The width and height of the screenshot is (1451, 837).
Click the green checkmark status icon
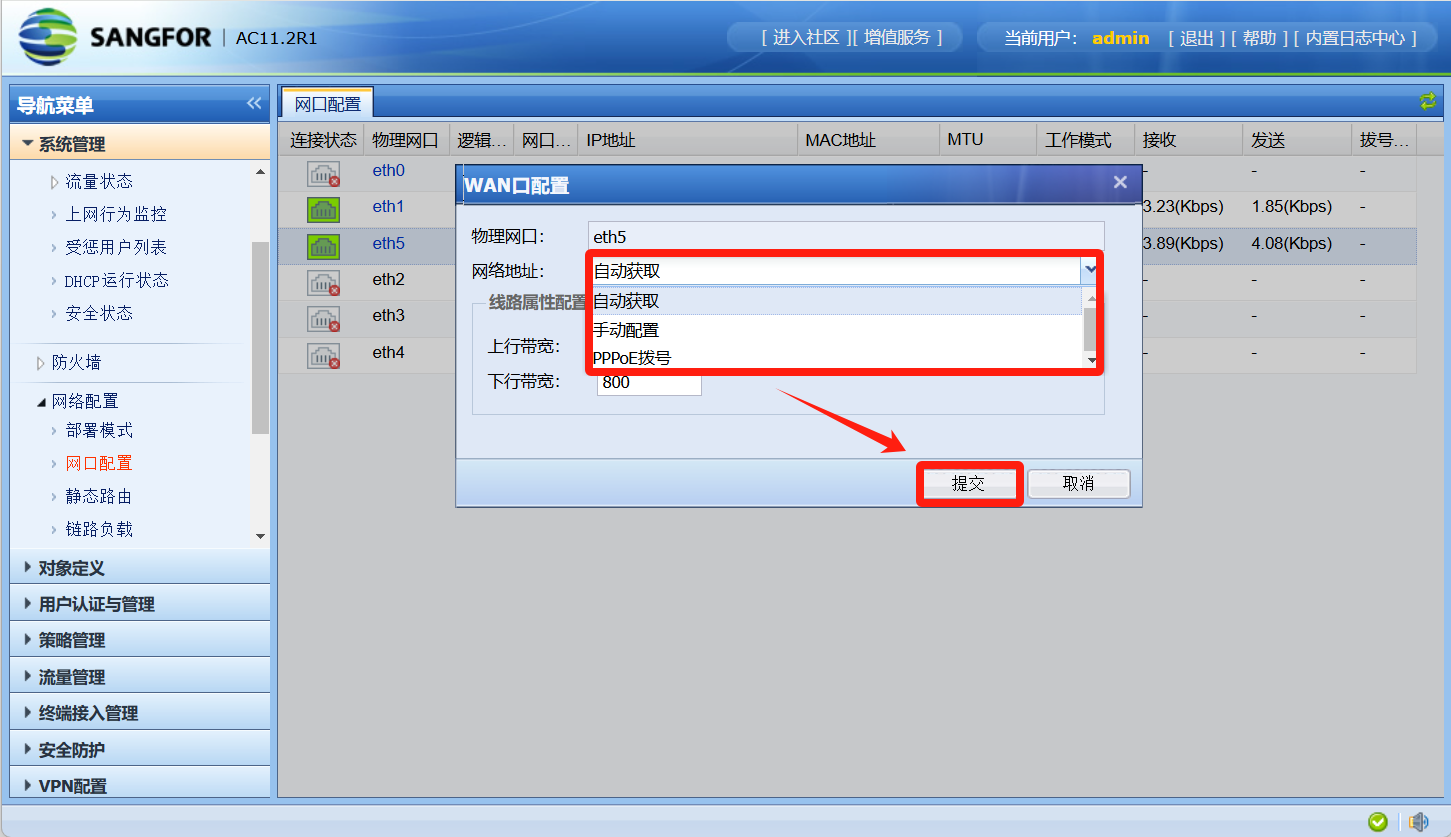(x=1378, y=821)
